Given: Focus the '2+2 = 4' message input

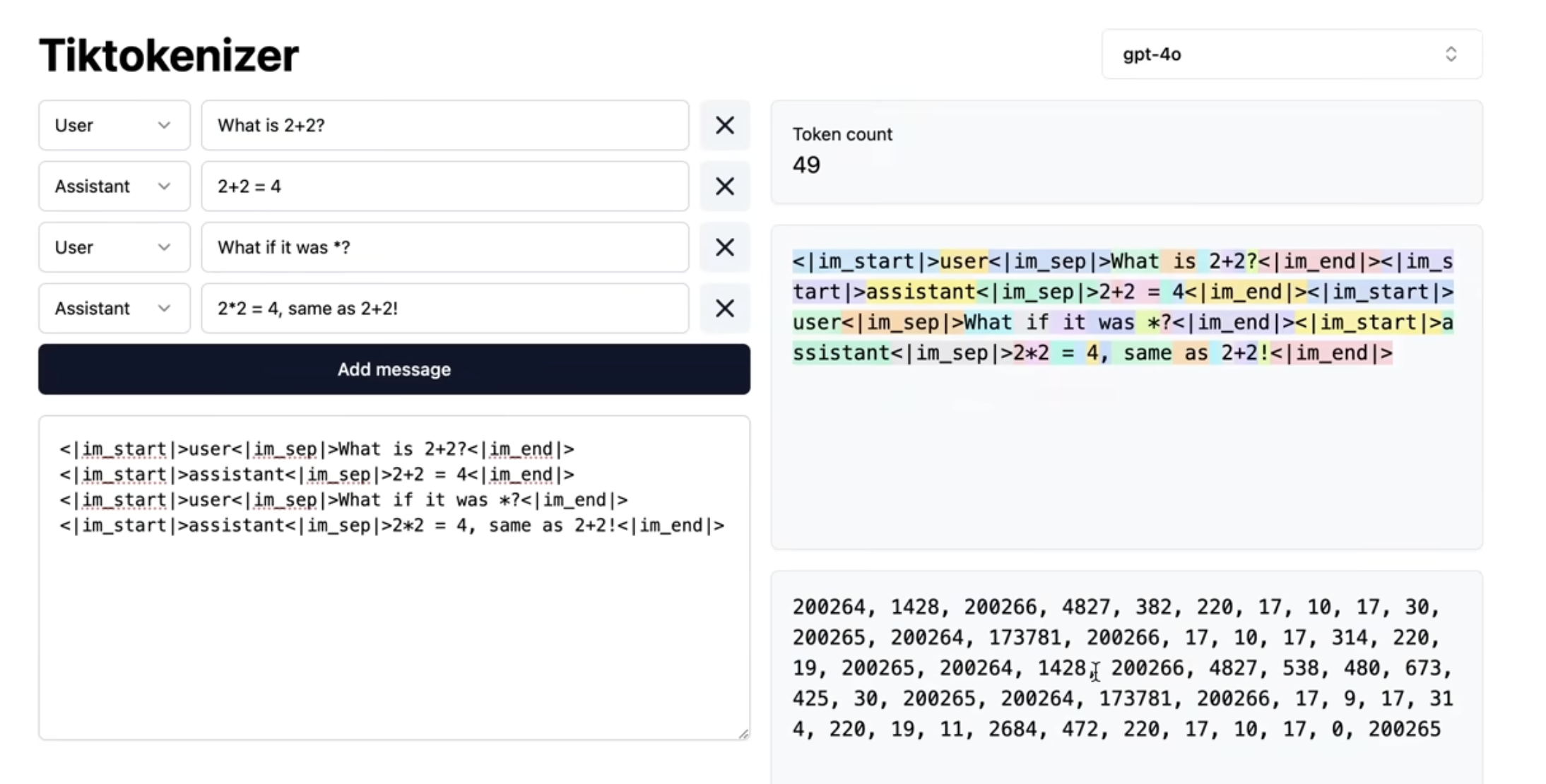Looking at the screenshot, I should pos(445,186).
